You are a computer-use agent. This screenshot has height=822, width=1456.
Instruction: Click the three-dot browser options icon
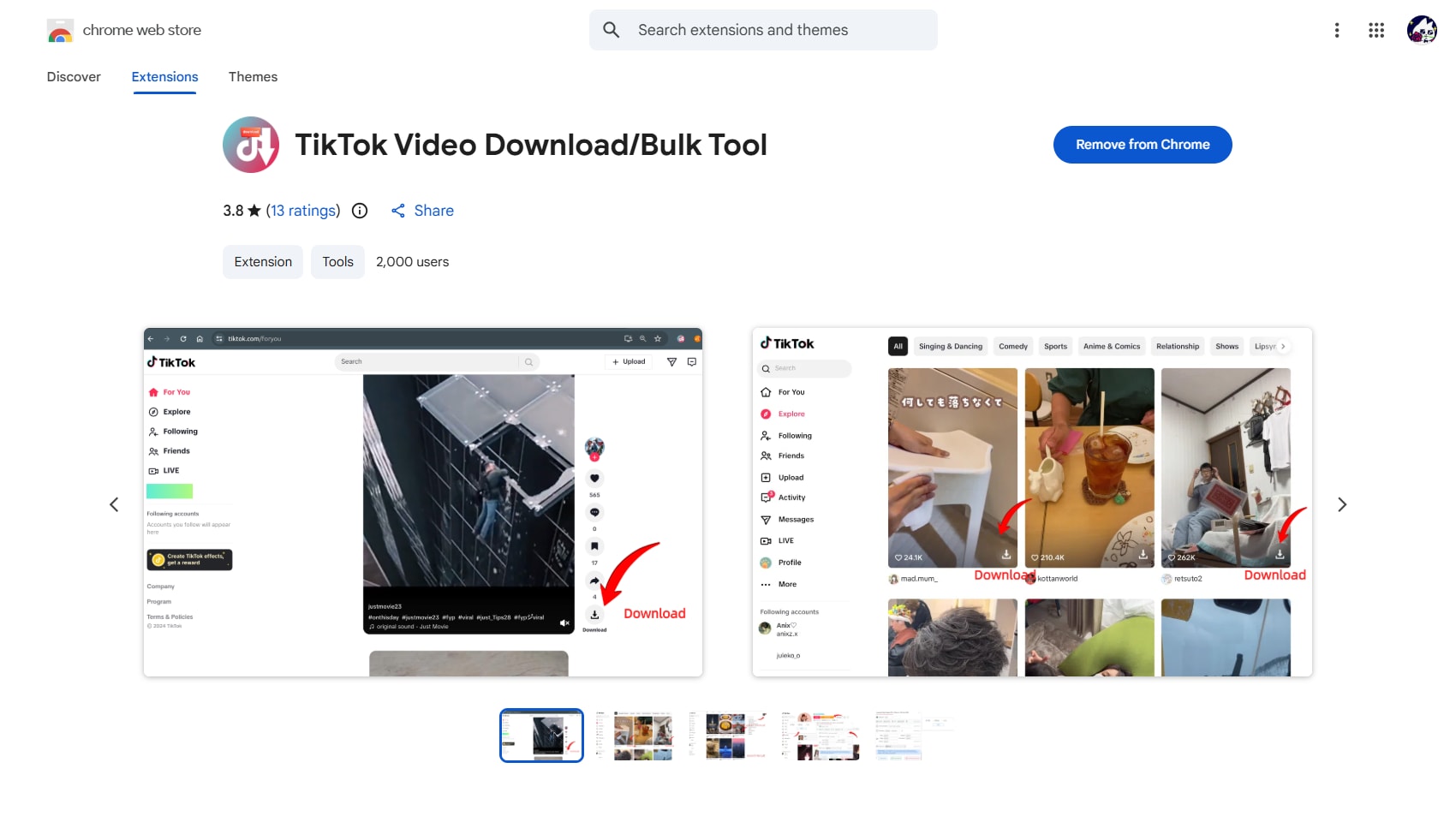pyautogui.click(x=1337, y=30)
